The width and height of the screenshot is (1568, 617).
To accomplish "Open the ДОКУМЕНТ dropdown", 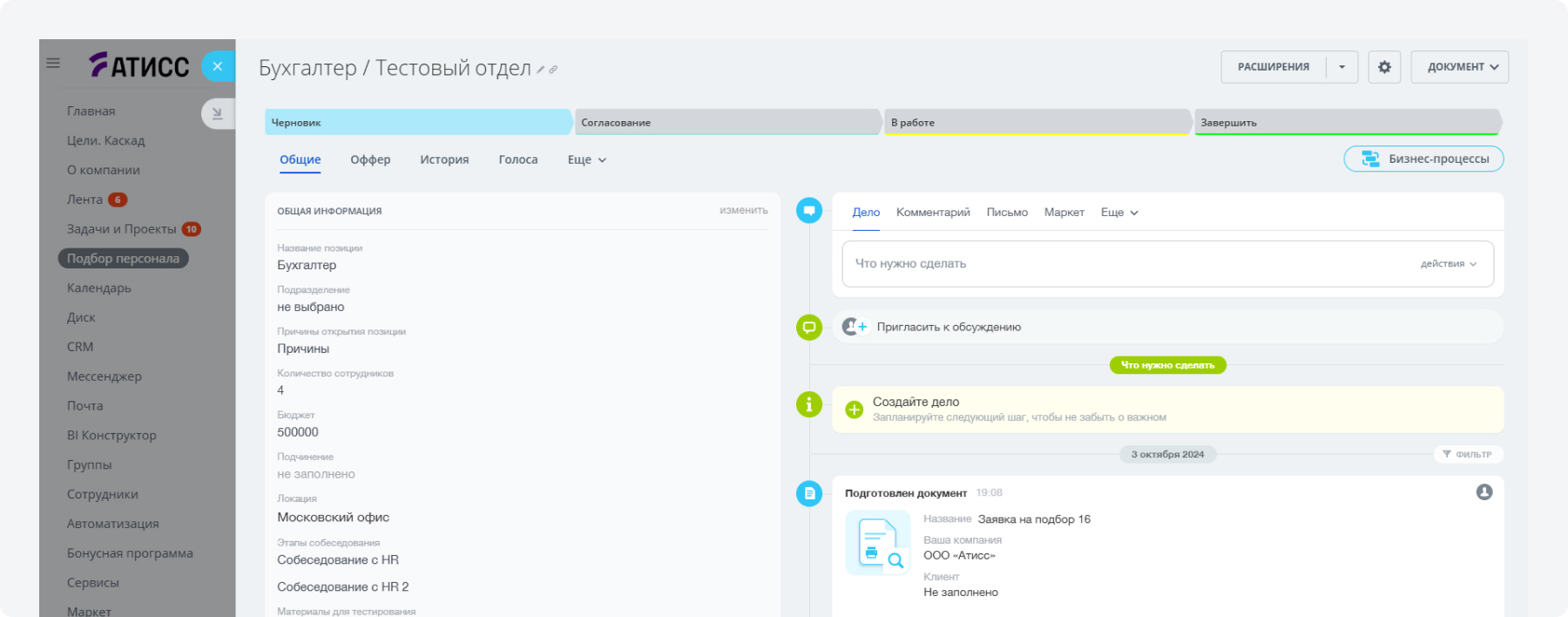I will coord(1460,67).
